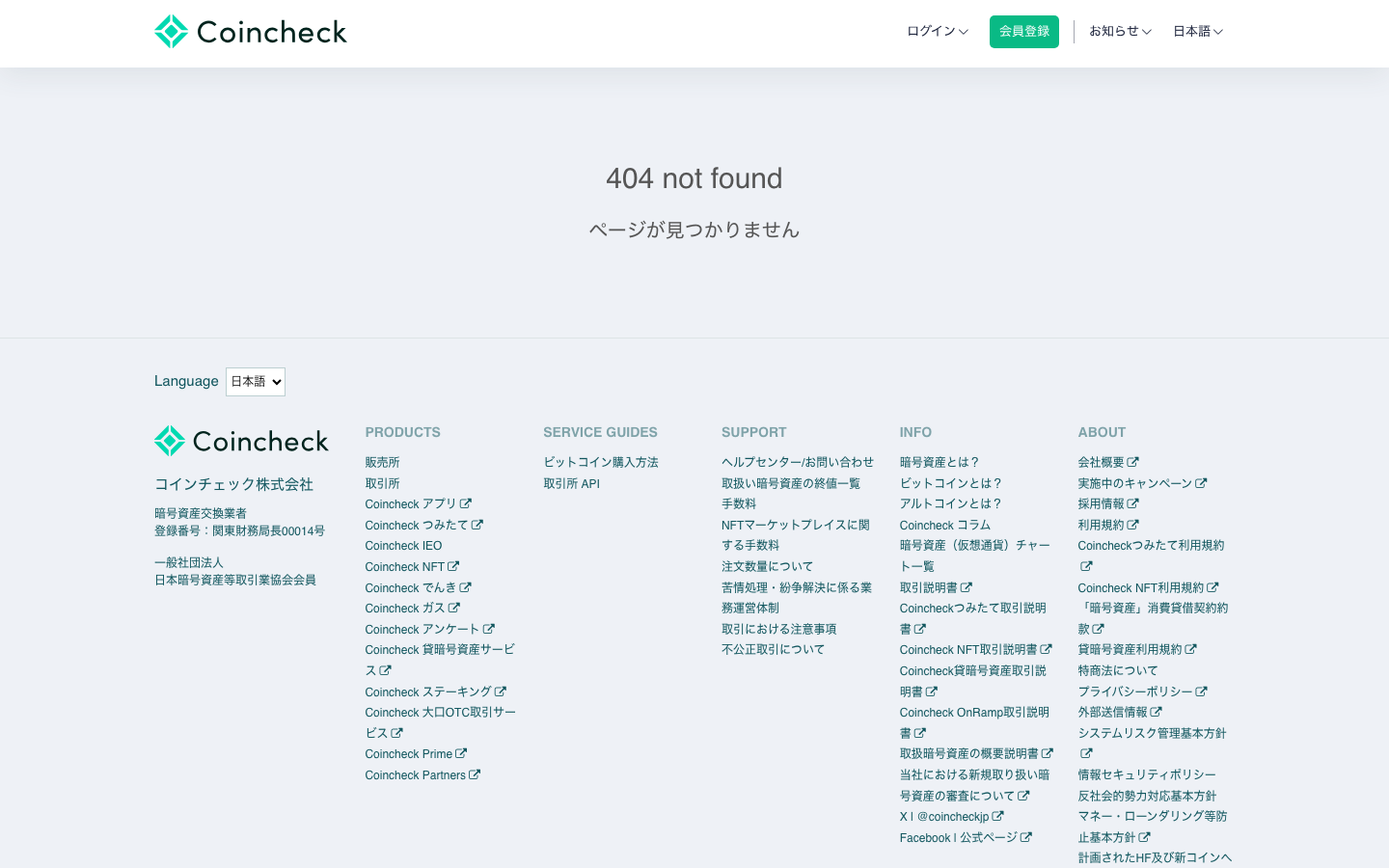Click the external icon beside Coincheck Prime
The width and height of the screenshot is (1389, 868).
[461, 753]
